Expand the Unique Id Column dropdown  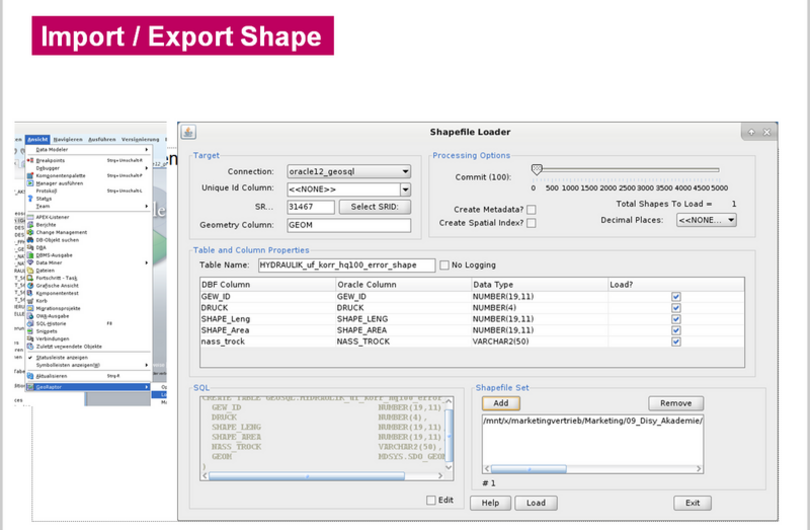(x=405, y=189)
